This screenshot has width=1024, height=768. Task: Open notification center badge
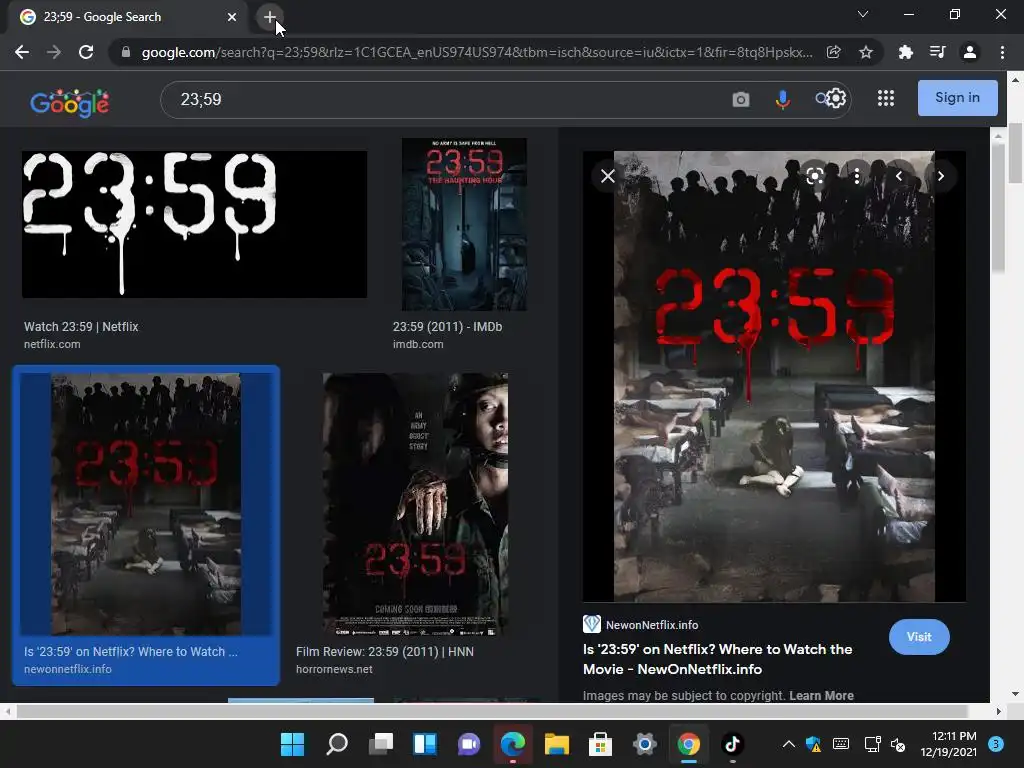(997, 744)
